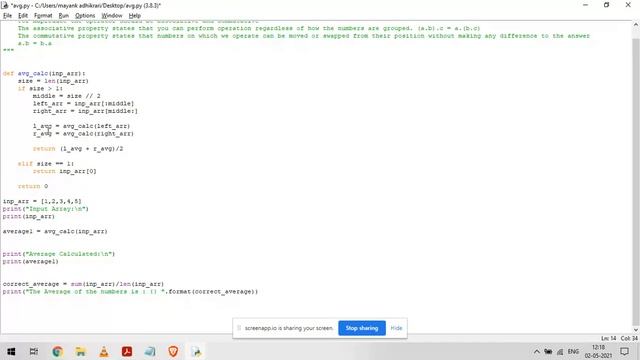Viewport: 640px width, 360px height.
Task: Launch Google Chrome from the taskbar
Action: 58,351
